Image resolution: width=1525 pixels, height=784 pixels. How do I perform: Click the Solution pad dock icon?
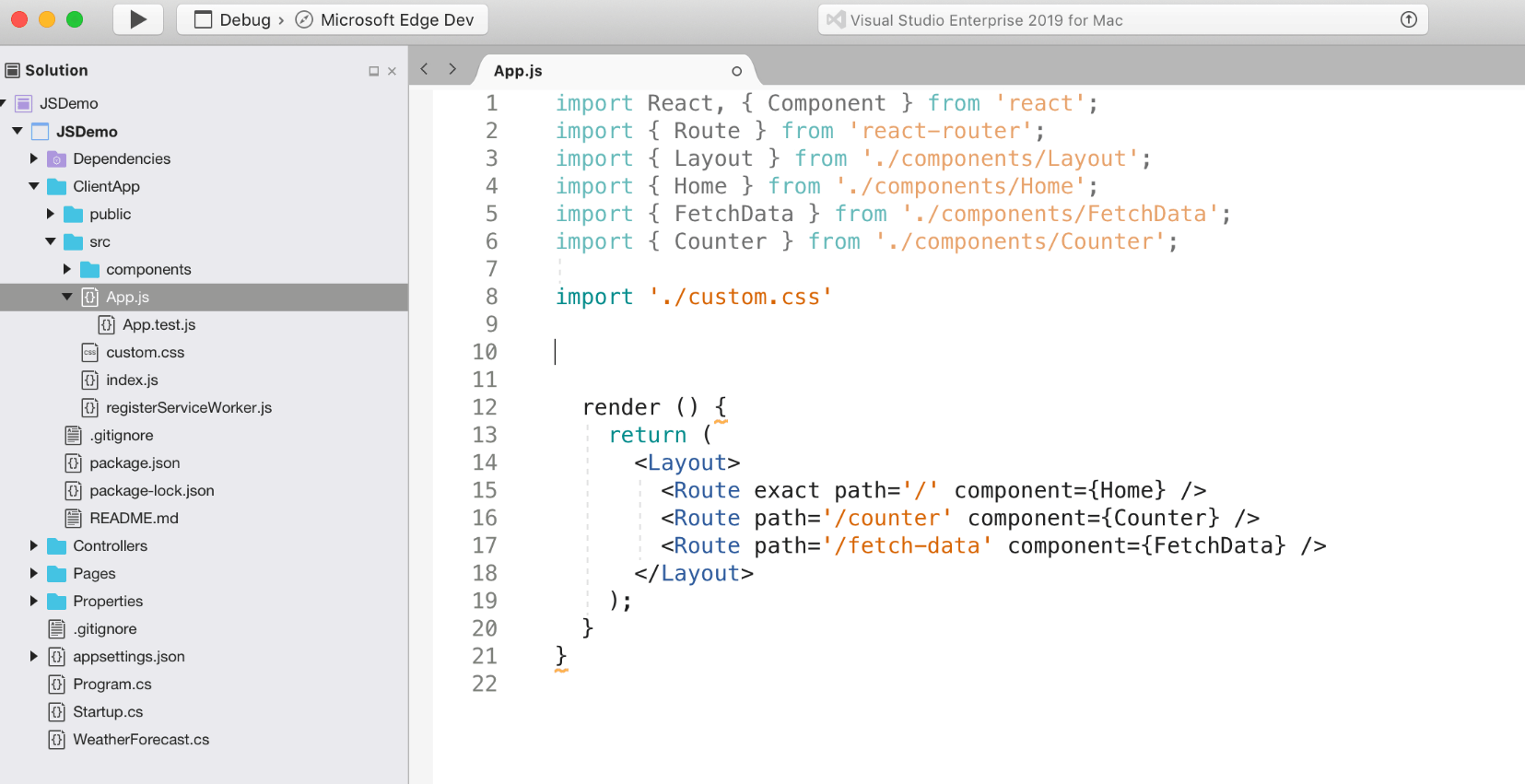tap(374, 71)
